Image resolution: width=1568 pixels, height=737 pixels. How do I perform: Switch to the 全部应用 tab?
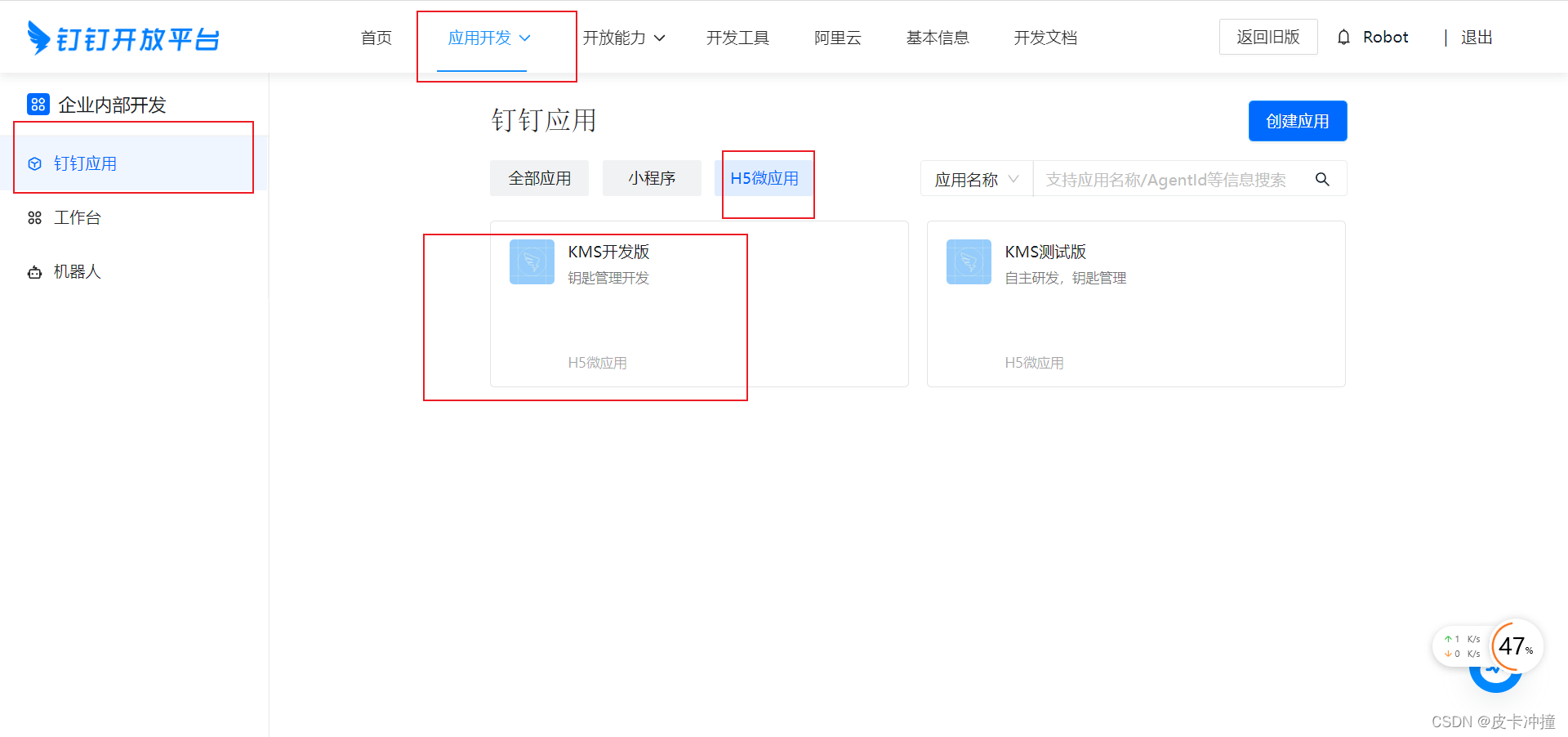(x=539, y=177)
